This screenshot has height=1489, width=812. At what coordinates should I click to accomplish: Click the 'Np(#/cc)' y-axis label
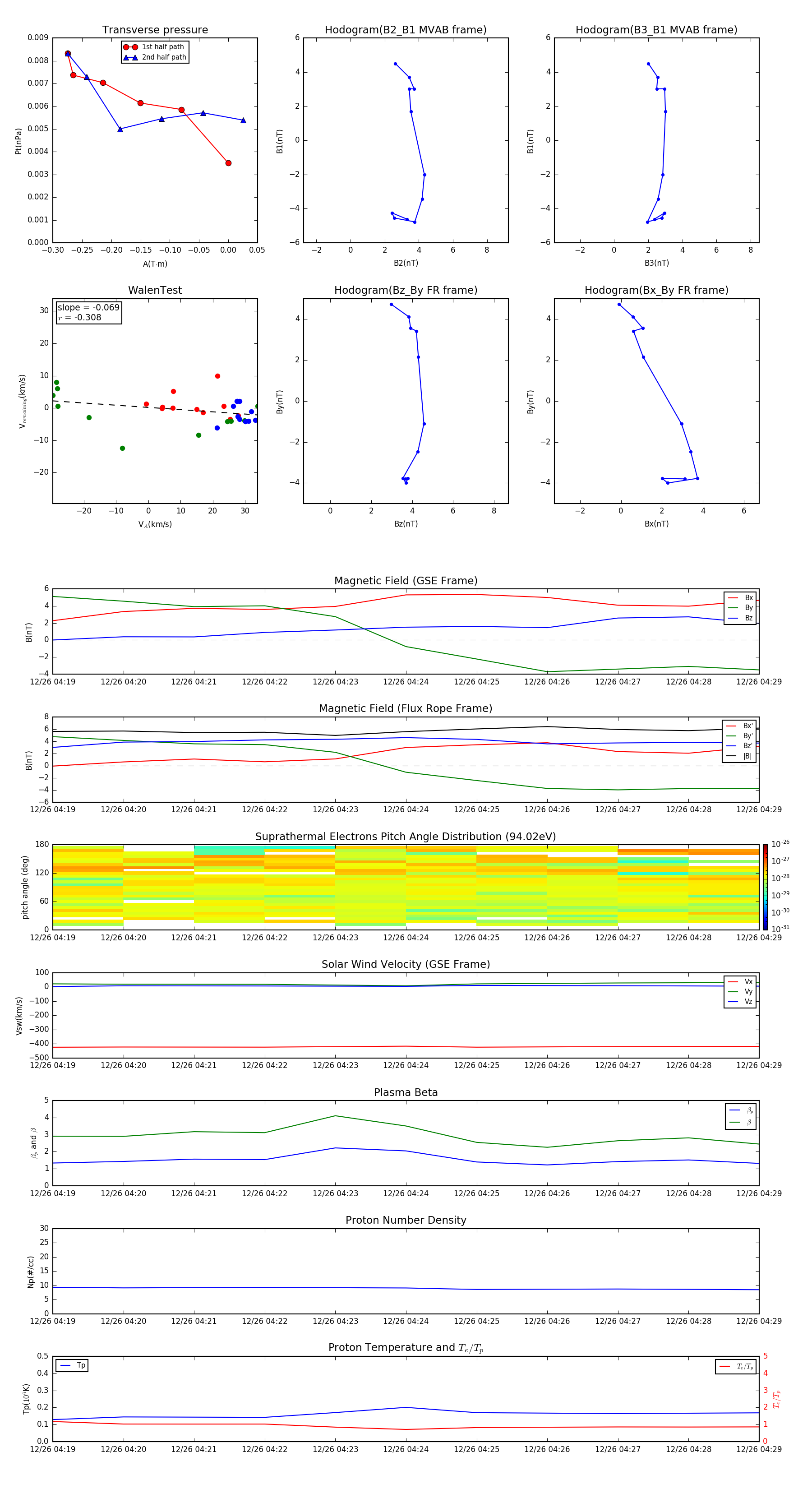coord(31,1272)
